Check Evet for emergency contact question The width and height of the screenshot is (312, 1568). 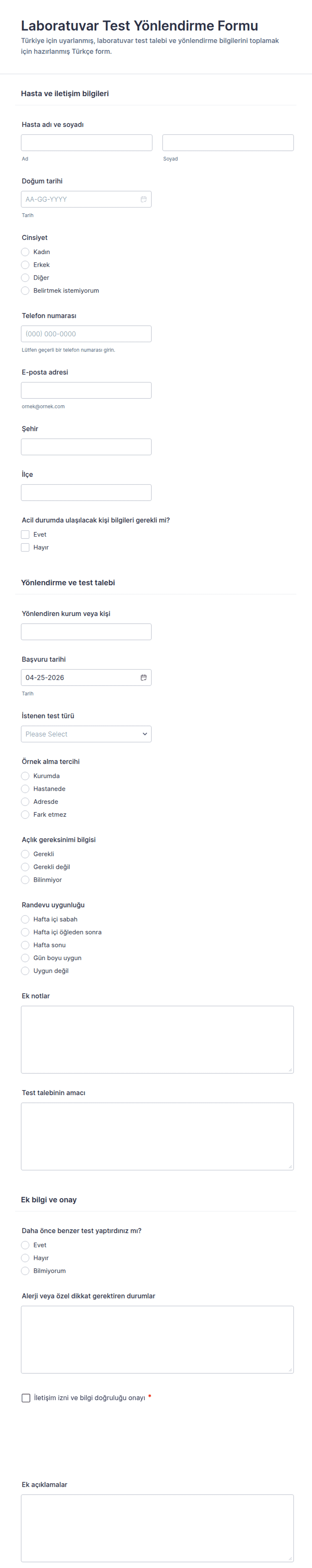click(25, 535)
